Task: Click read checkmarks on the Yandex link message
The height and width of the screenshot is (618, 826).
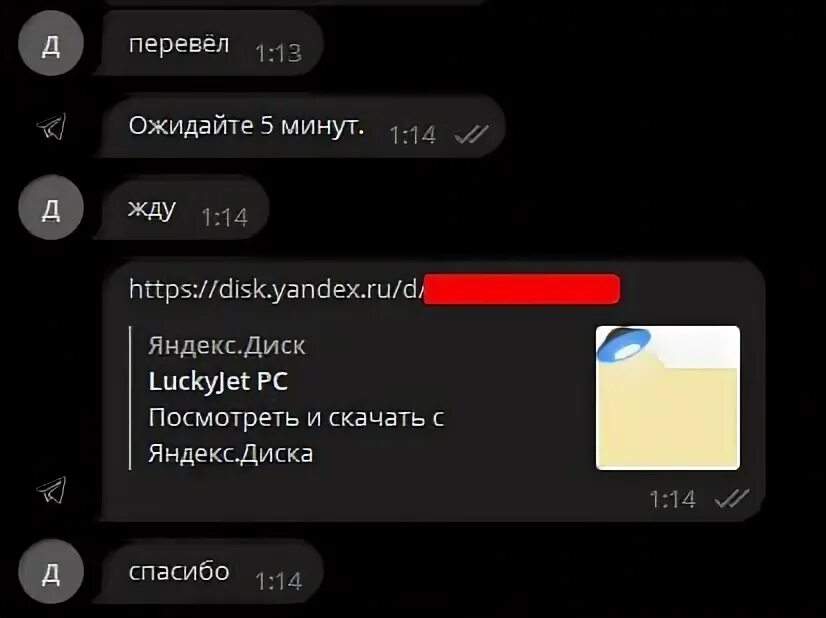Action: point(732,498)
